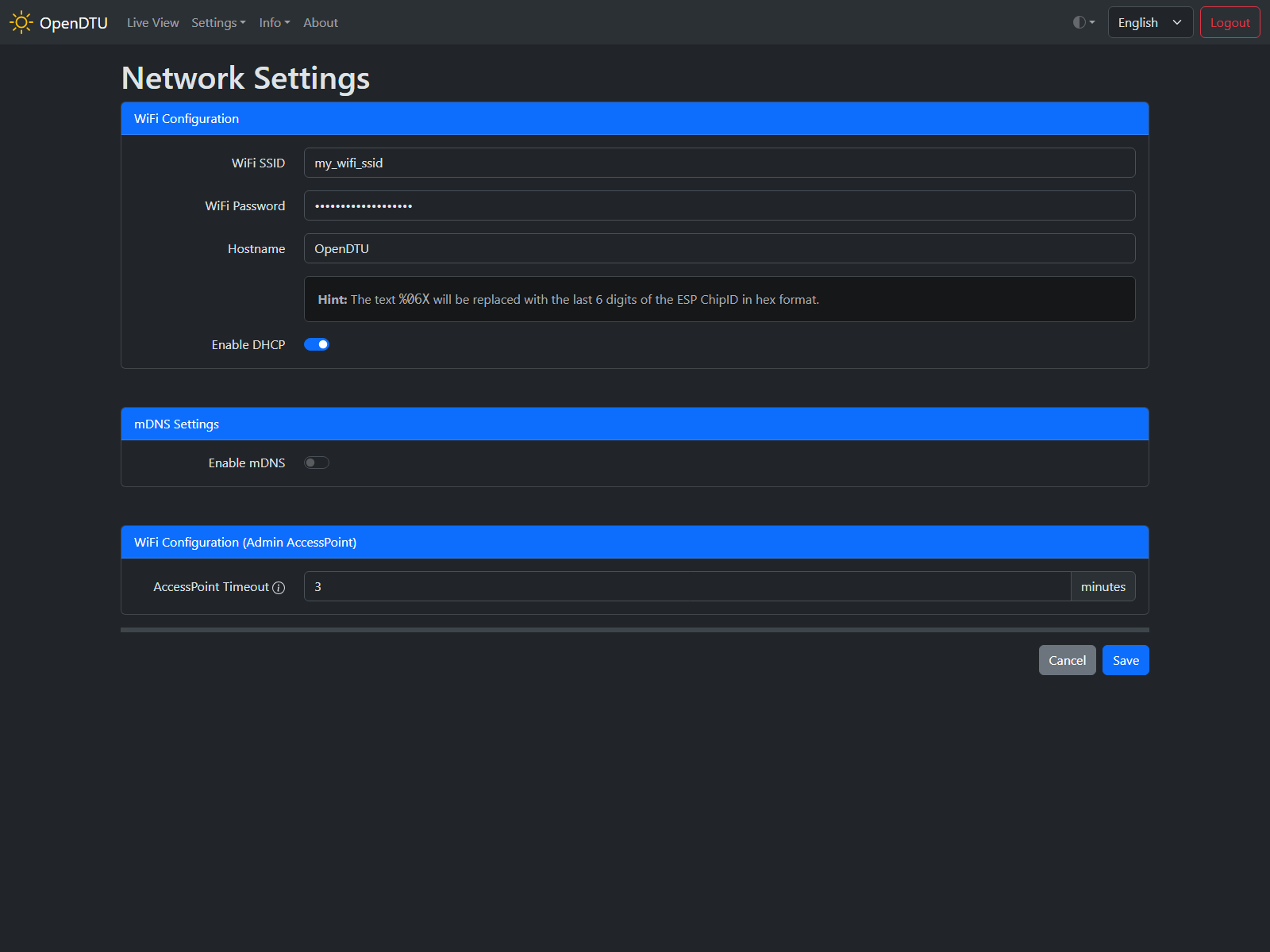Screen dimensions: 1270x952
Task: Click the mDNS Settings card header
Action: point(635,424)
